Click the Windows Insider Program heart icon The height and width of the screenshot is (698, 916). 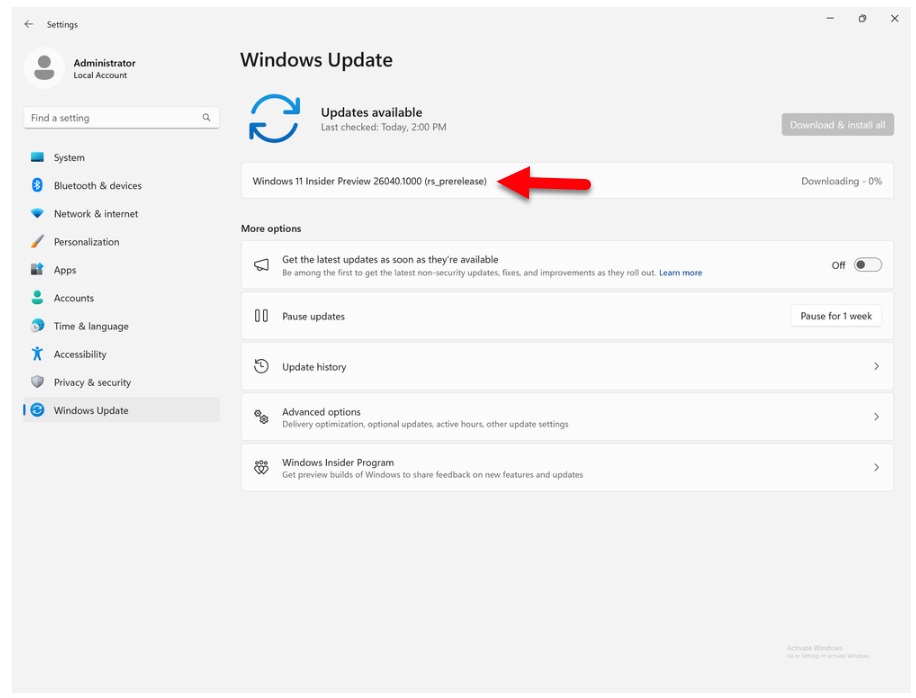coord(261,467)
